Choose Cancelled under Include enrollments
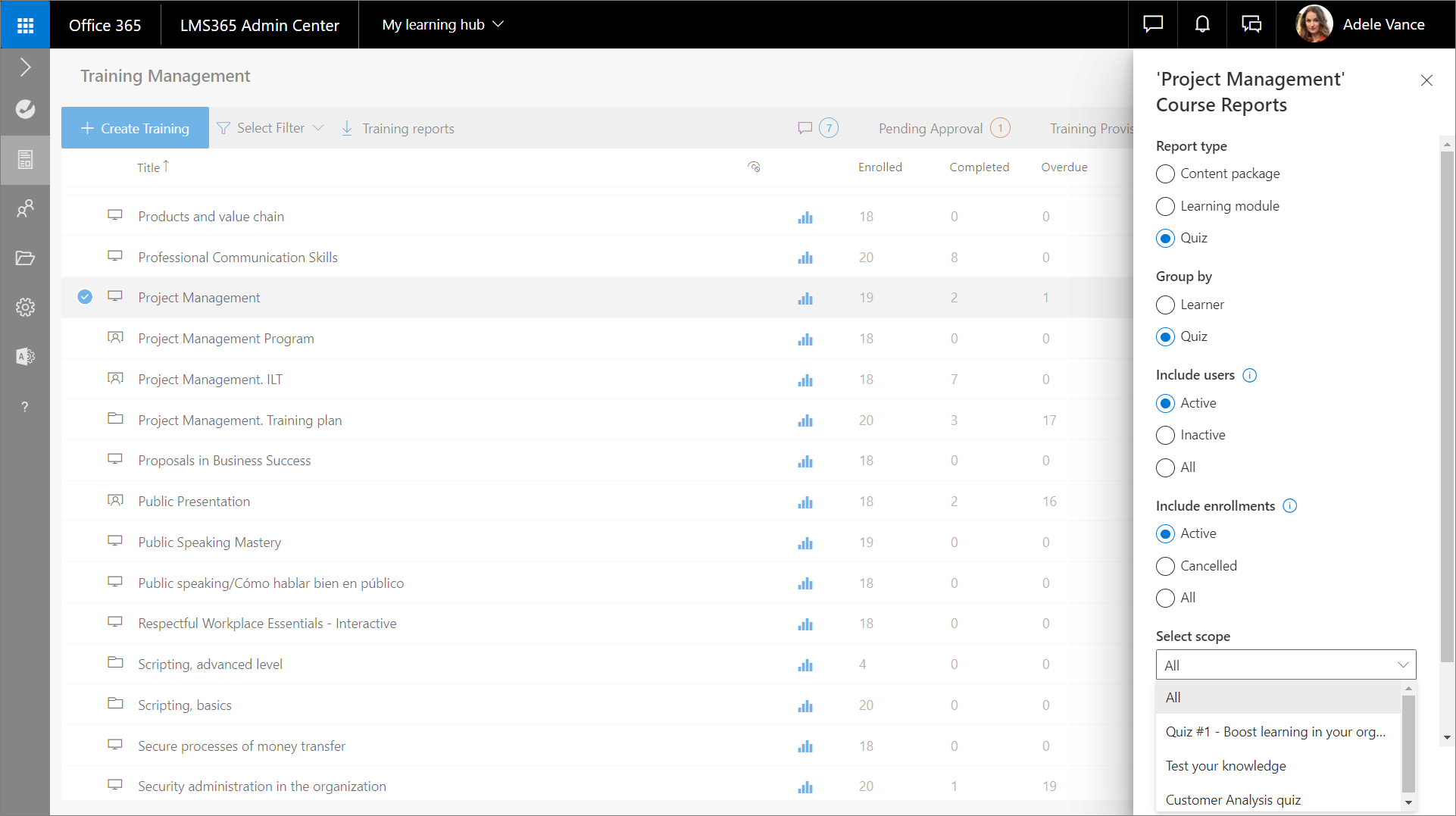The image size is (1456, 816). coord(1165,566)
